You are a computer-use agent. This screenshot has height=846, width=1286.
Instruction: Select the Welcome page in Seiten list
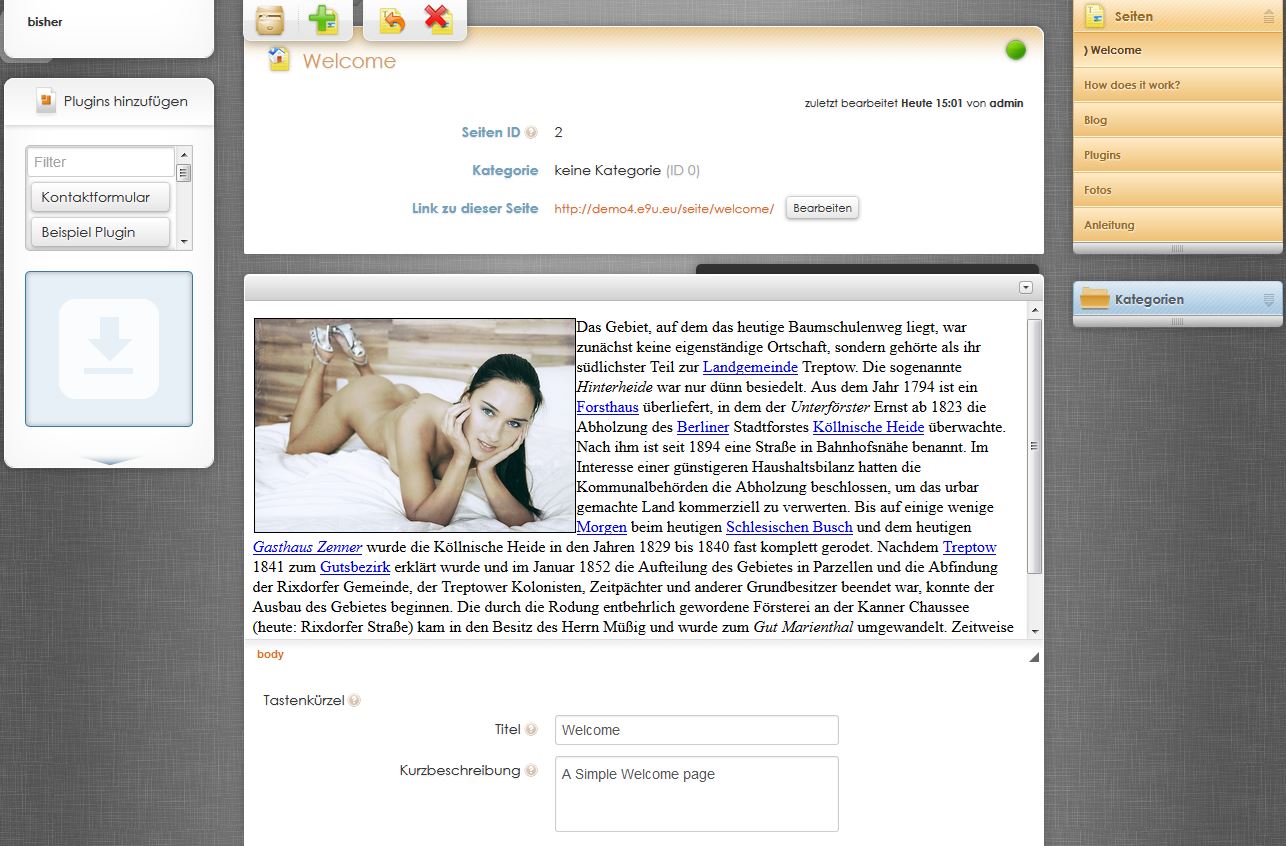coord(1178,50)
